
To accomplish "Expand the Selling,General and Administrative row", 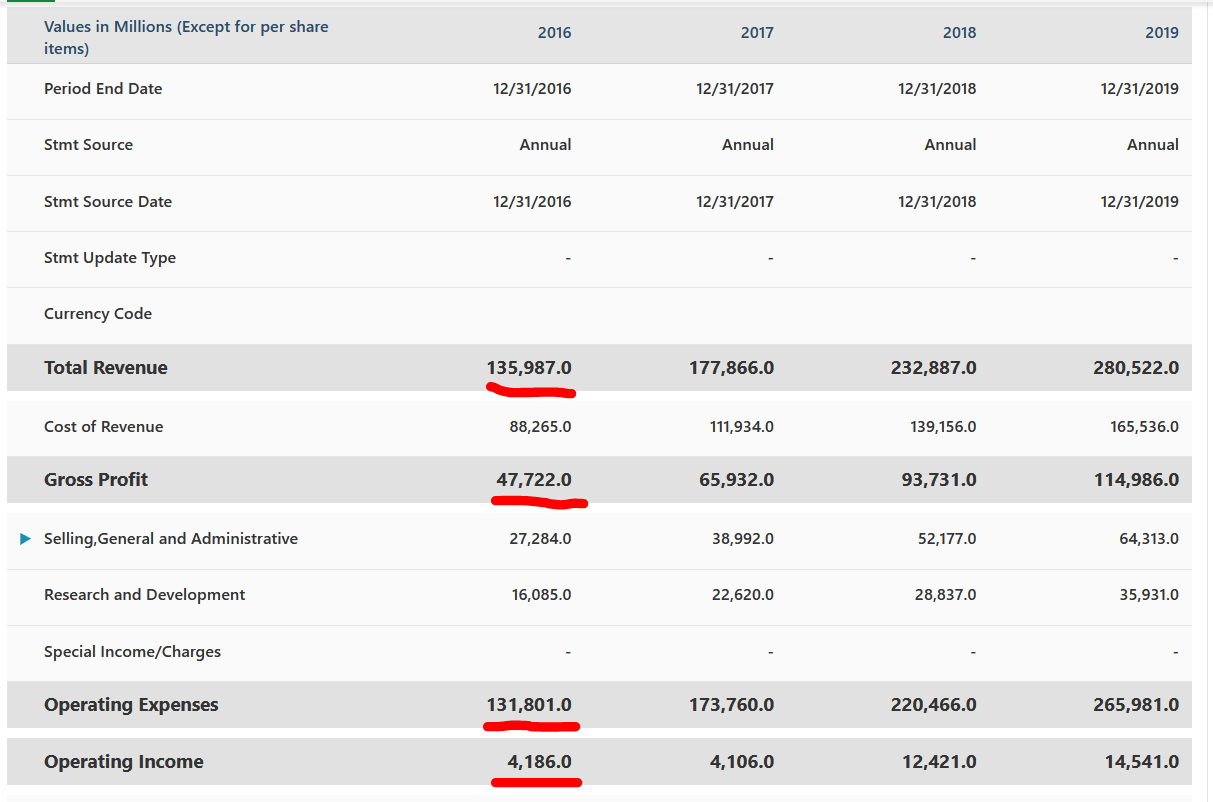I will [x=25, y=538].
